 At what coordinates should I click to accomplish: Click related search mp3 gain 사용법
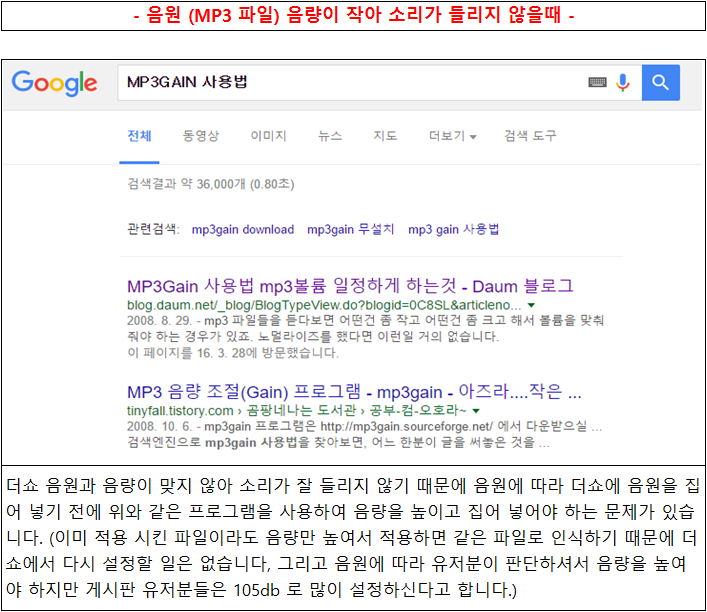click(x=454, y=230)
